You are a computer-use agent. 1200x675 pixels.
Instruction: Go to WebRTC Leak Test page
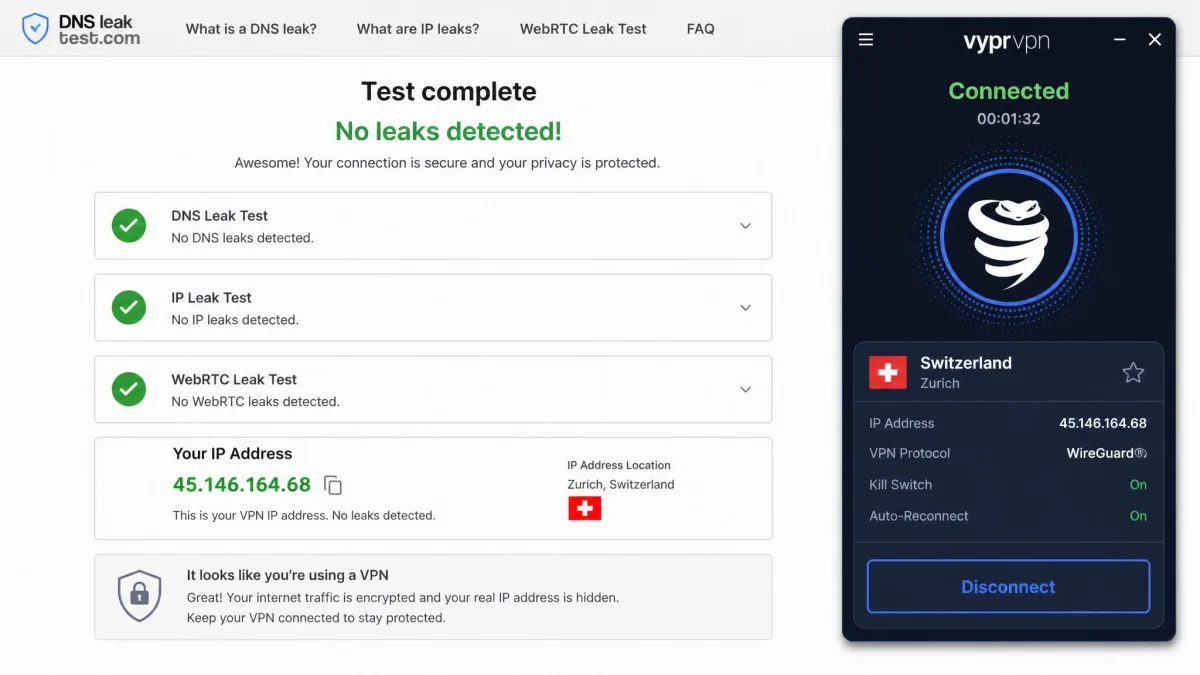[583, 29]
